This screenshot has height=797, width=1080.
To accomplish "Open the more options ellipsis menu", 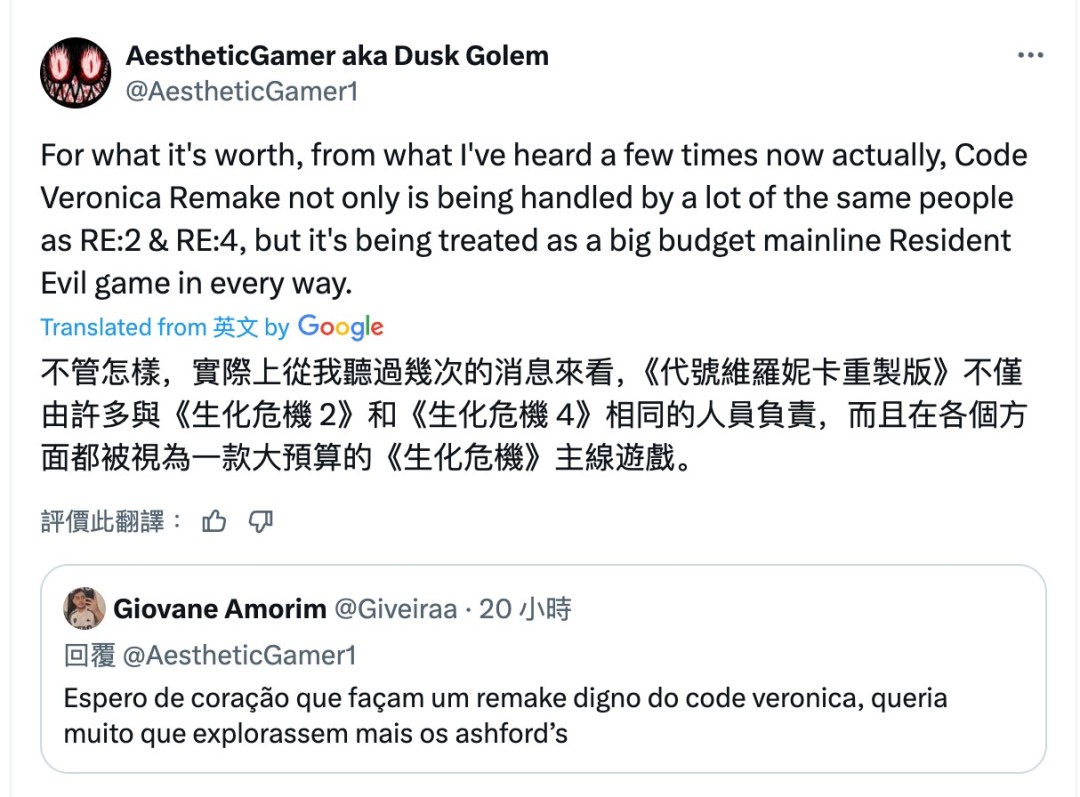I will [x=1031, y=56].
